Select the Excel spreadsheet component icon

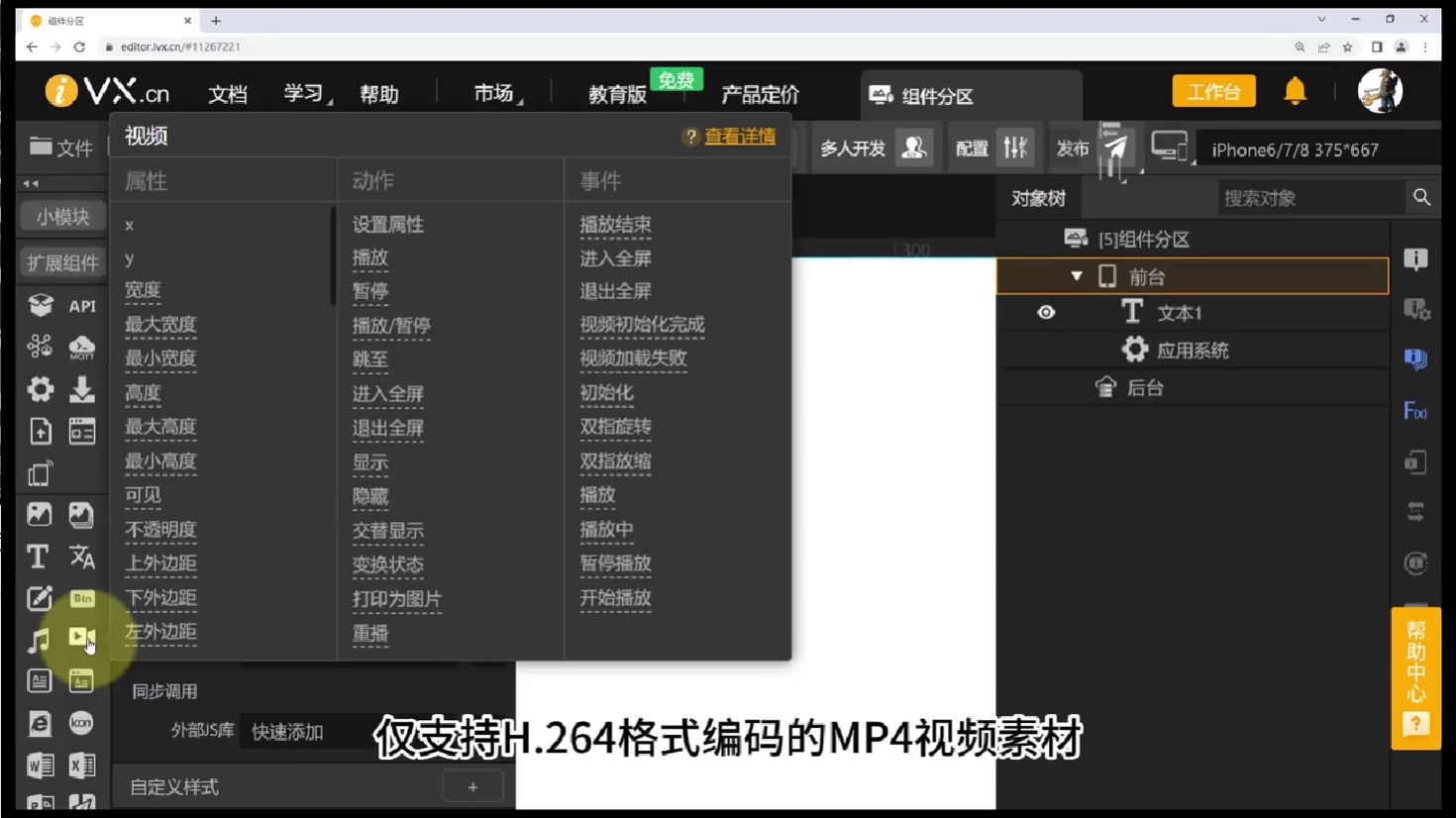(x=82, y=766)
